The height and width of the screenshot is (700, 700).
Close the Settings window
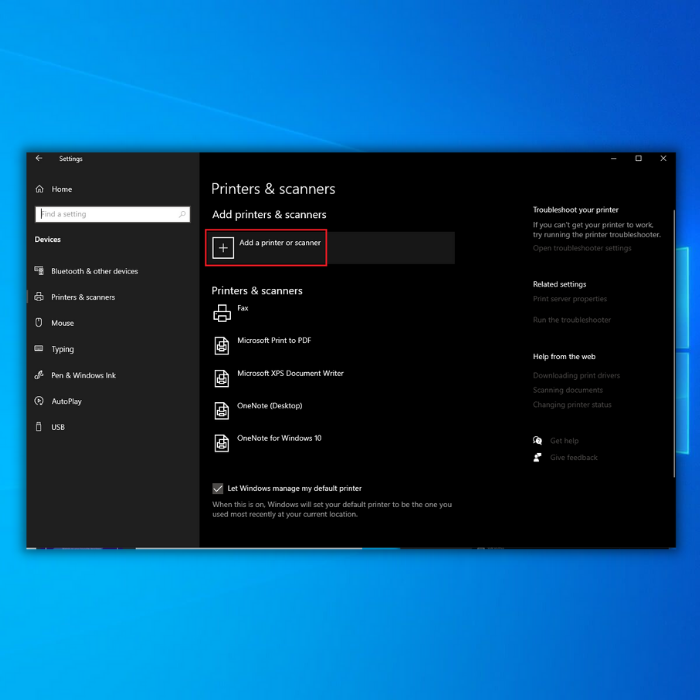(x=663, y=158)
